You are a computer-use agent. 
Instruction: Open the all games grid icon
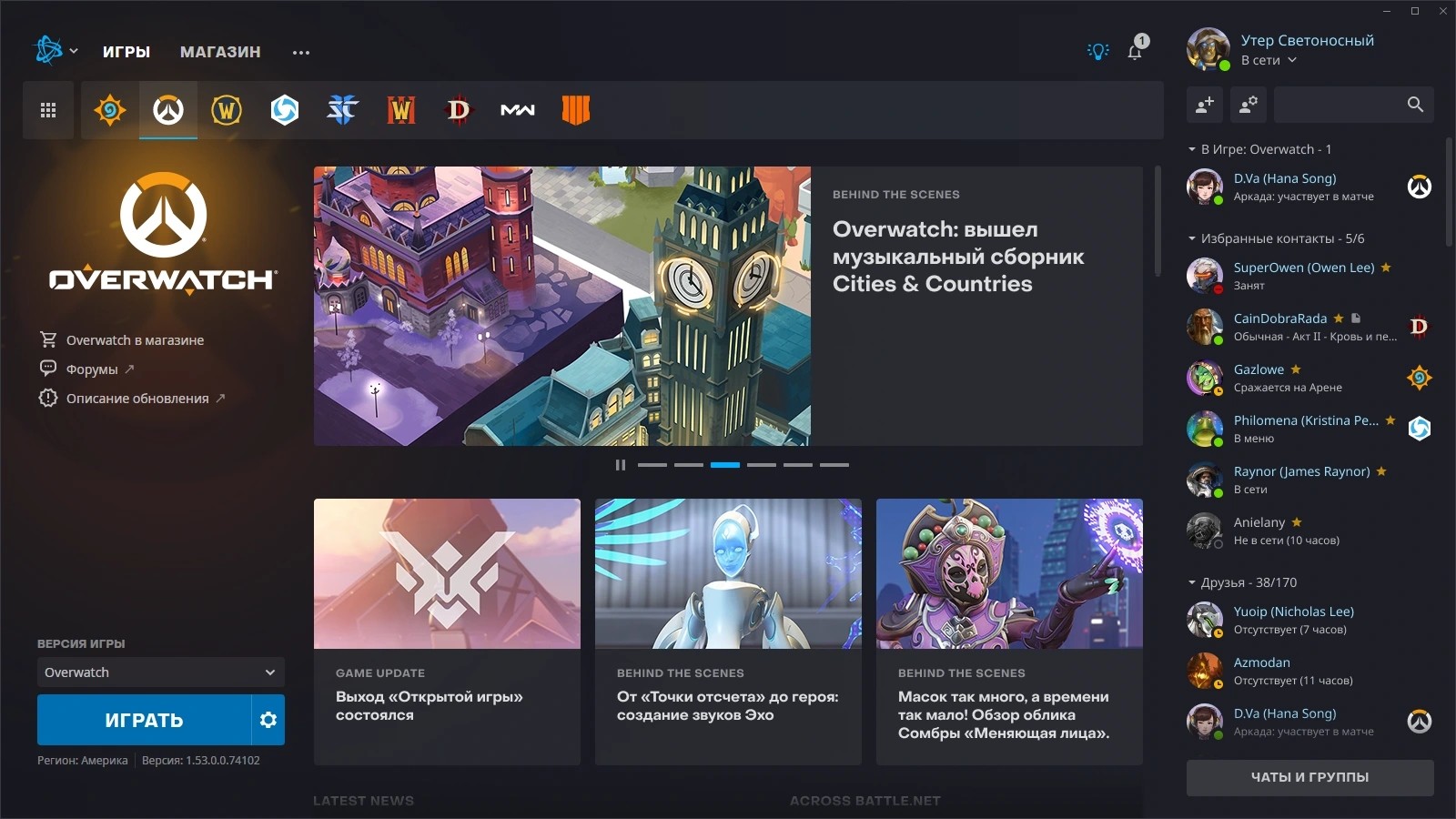coord(48,110)
